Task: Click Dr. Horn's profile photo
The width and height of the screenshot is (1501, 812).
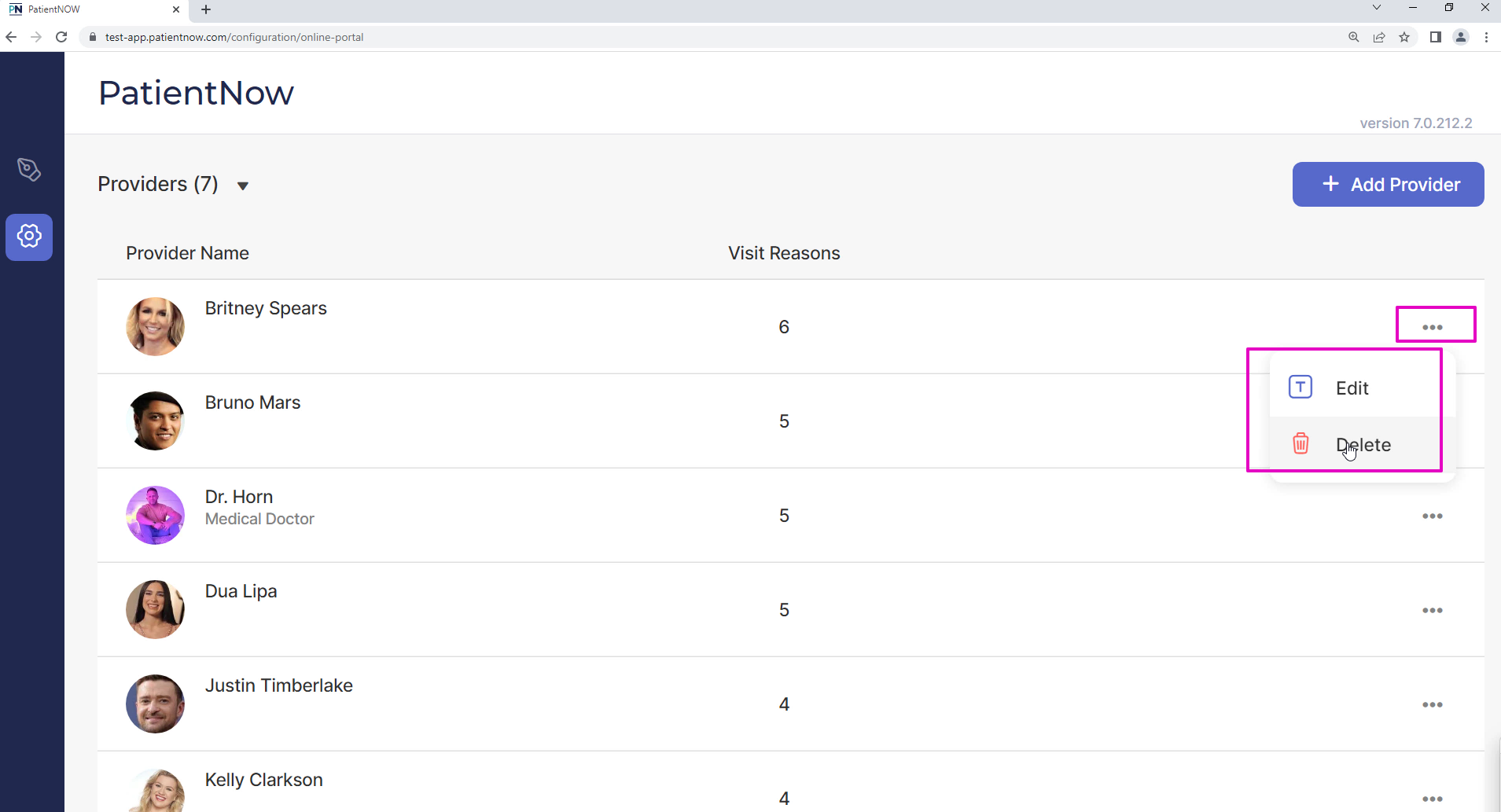Action: tap(155, 515)
